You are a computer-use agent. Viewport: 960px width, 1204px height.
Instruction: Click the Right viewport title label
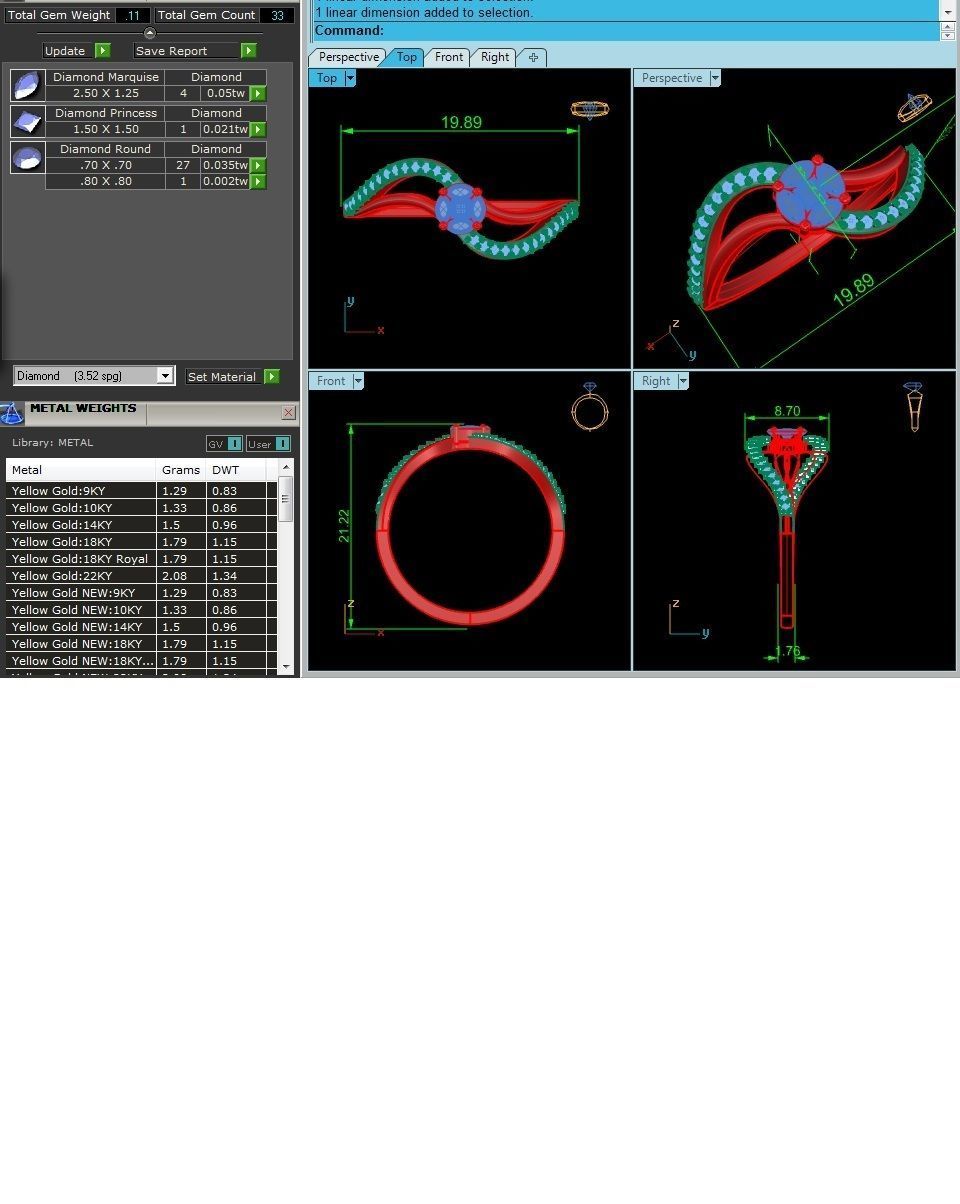[656, 381]
